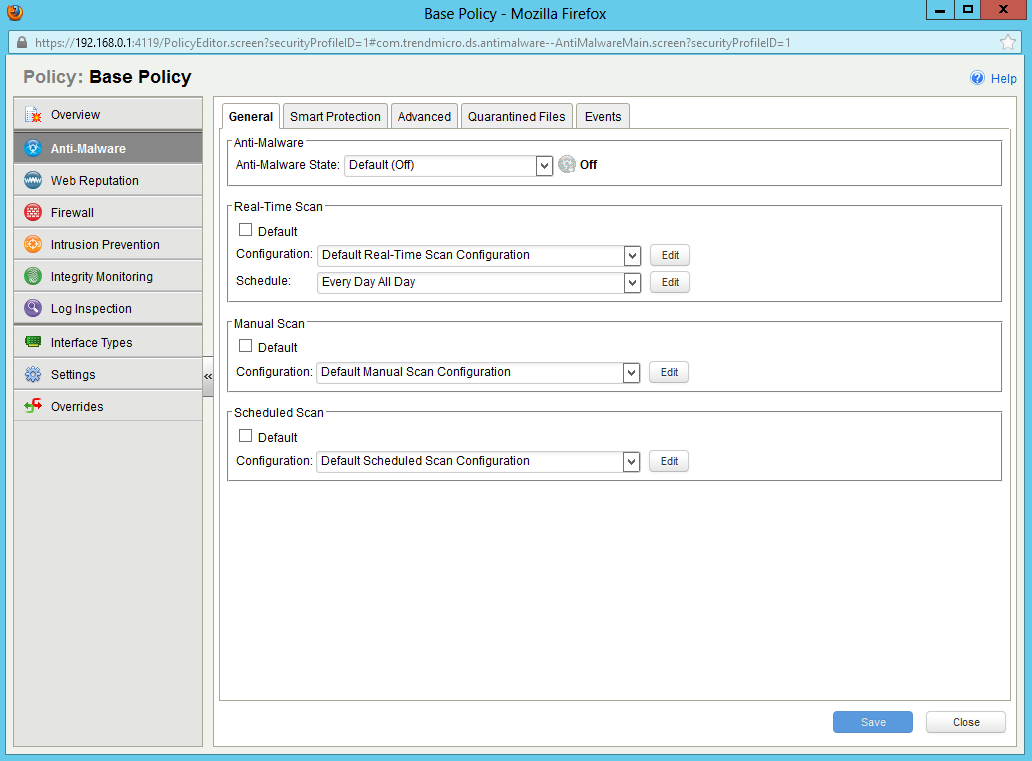The image size is (1032, 761).
Task: Click the Overview sidebar icon
Action: point(33,115)
